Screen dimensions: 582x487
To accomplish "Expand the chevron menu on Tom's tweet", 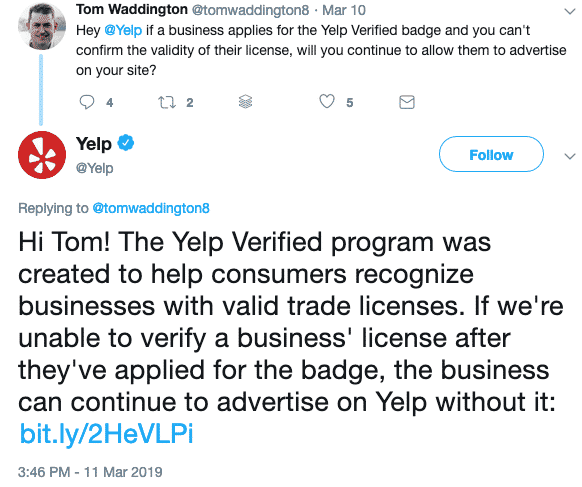I will click(569, 12).
